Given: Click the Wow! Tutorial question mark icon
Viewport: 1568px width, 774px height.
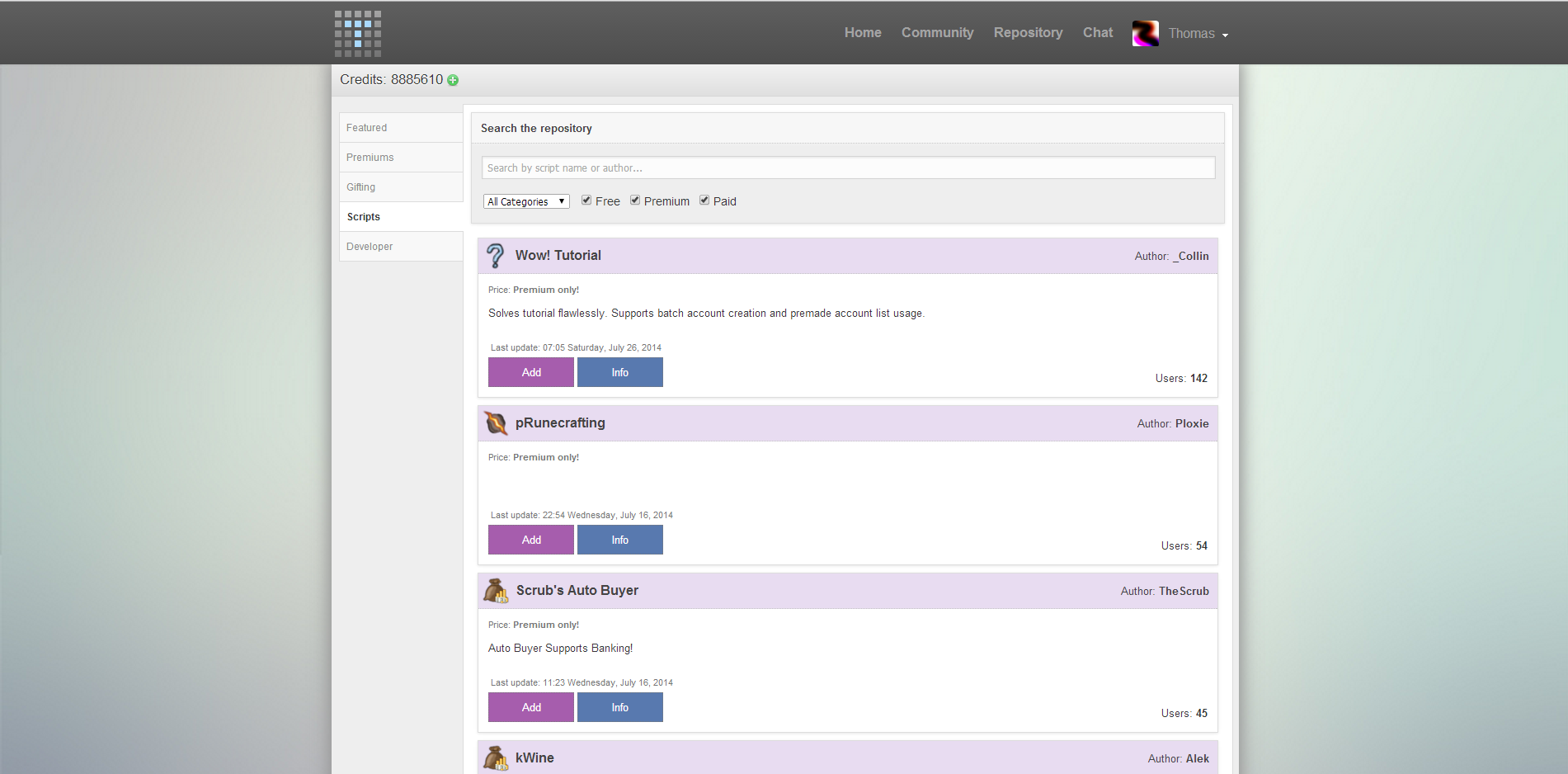Looking at the screenshot, I should pyautogui.click(x=495, y=256).
